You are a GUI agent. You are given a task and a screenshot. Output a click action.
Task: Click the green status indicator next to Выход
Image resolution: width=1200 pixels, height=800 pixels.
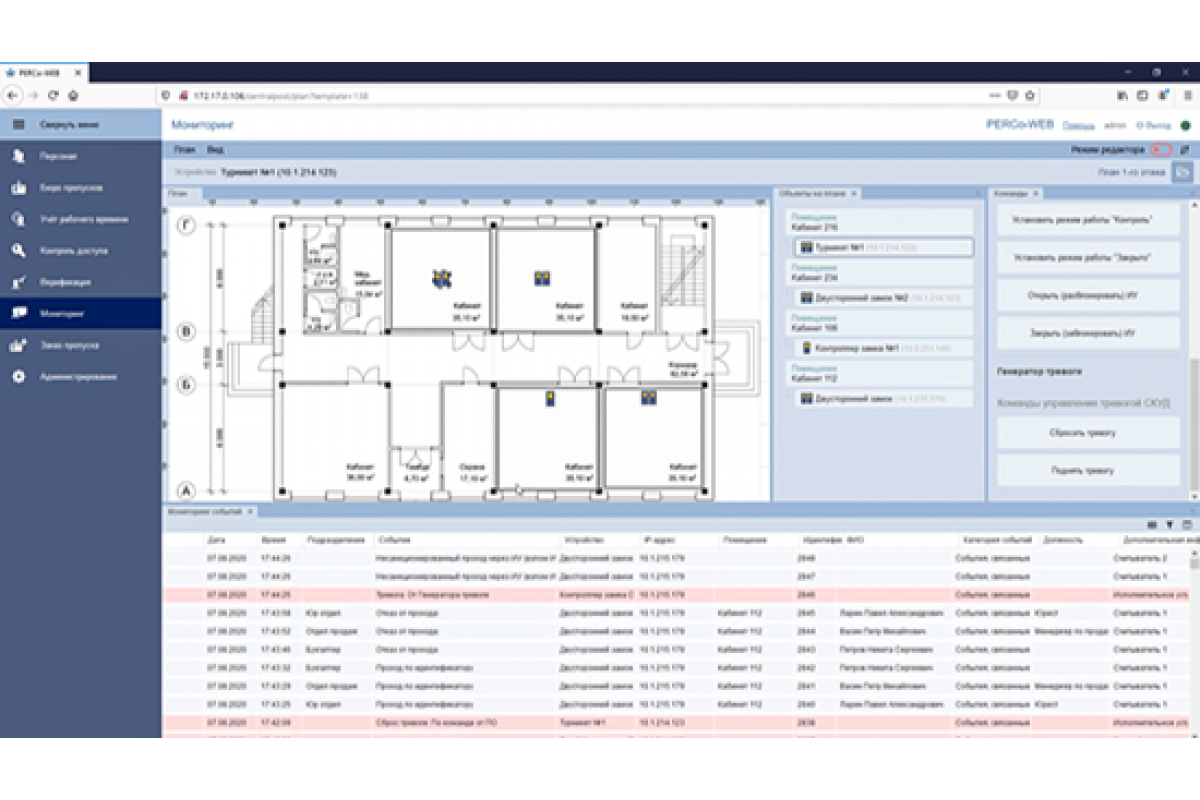(x=1185, y=126)
